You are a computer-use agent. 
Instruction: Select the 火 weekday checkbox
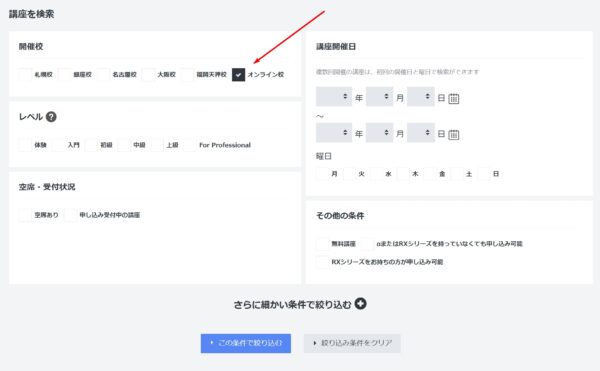tap(349, 174)
